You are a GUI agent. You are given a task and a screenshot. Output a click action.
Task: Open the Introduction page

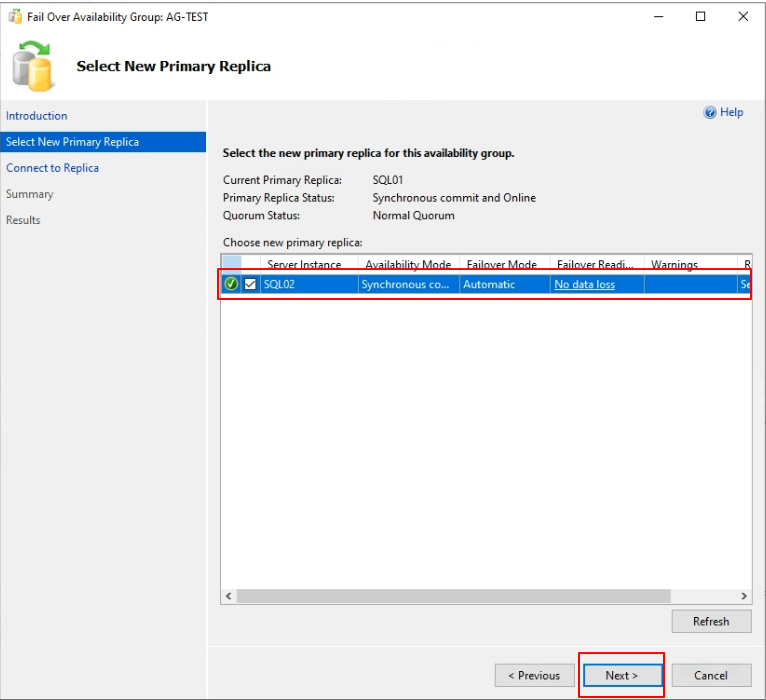pos(37,116)
